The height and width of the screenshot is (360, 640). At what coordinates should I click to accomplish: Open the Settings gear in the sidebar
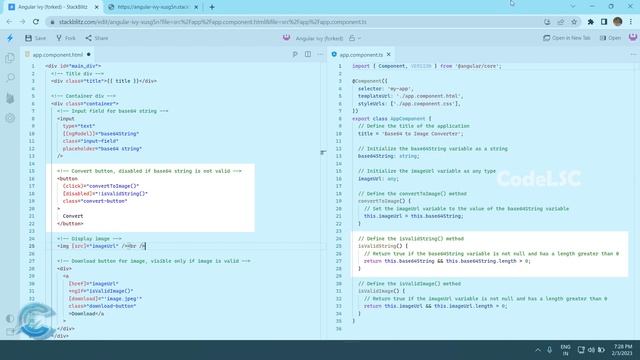pos(10,118)
